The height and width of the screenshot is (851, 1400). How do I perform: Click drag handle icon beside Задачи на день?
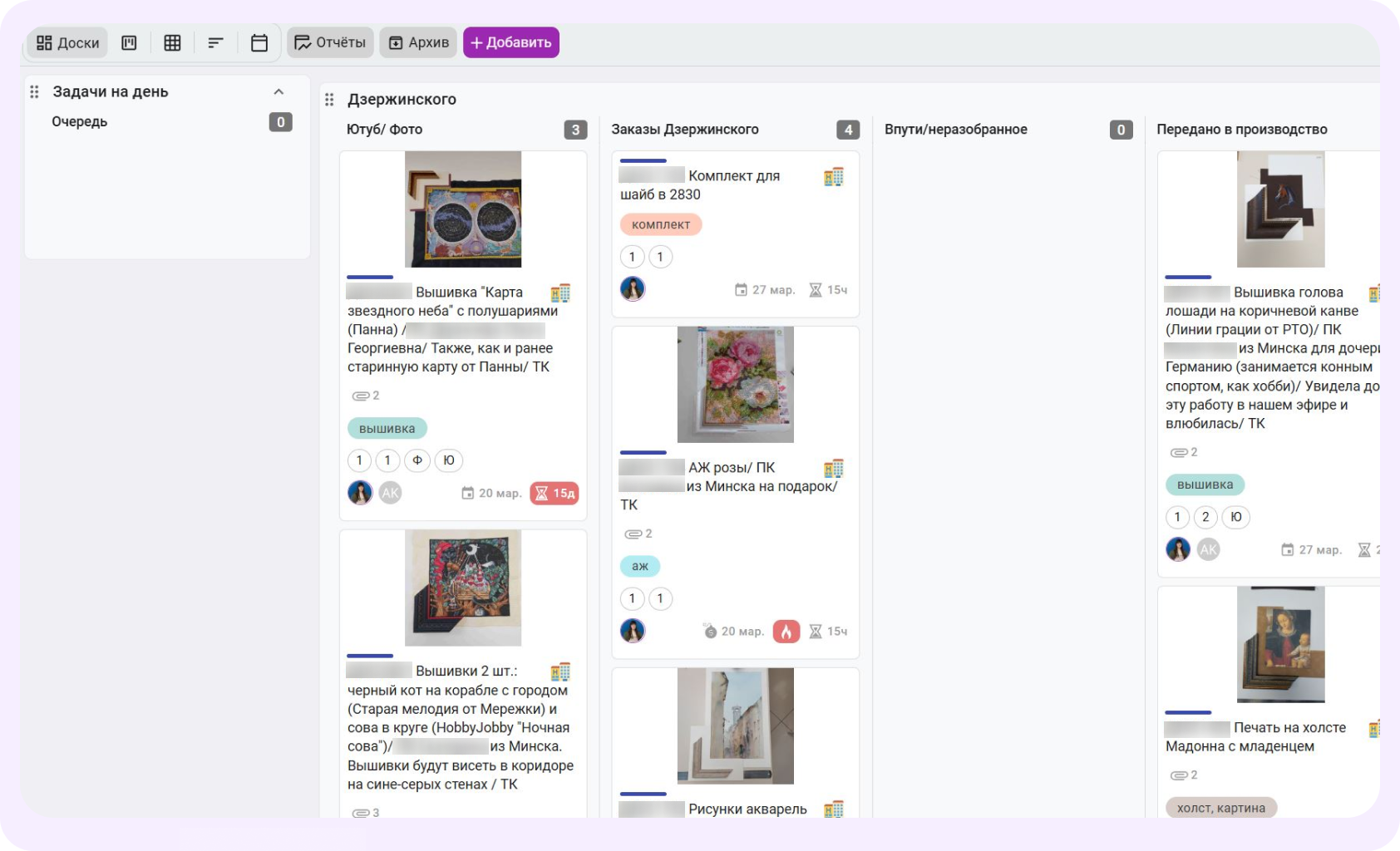34,92
